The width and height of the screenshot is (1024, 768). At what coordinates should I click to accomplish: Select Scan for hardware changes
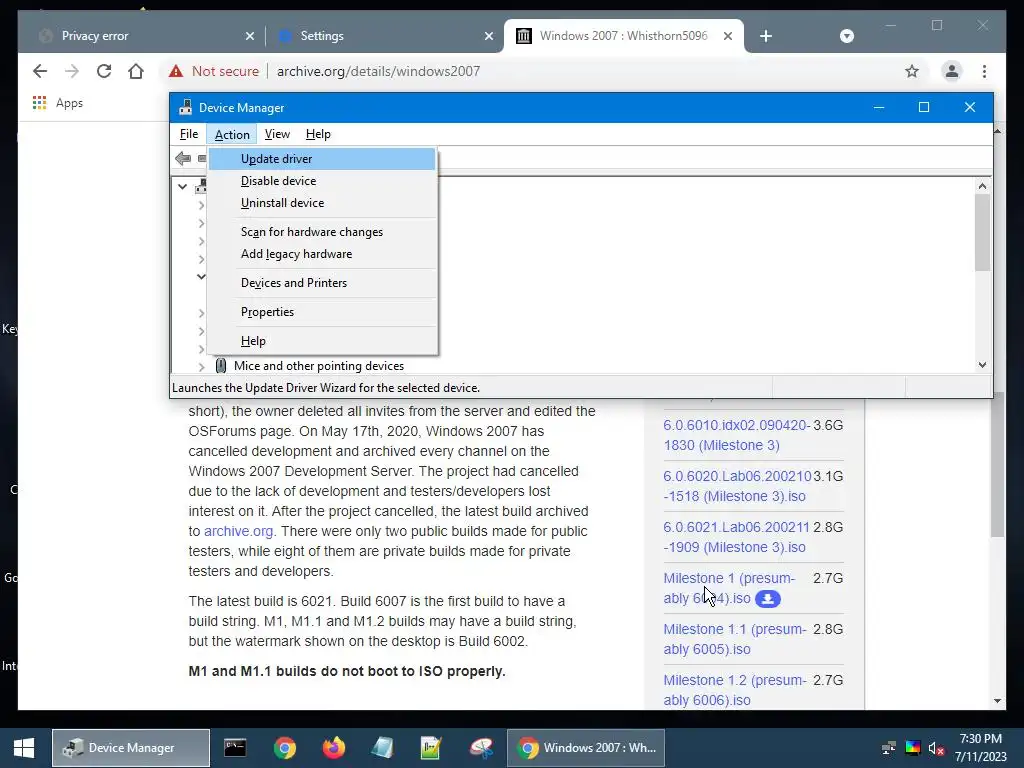(322, 232)
